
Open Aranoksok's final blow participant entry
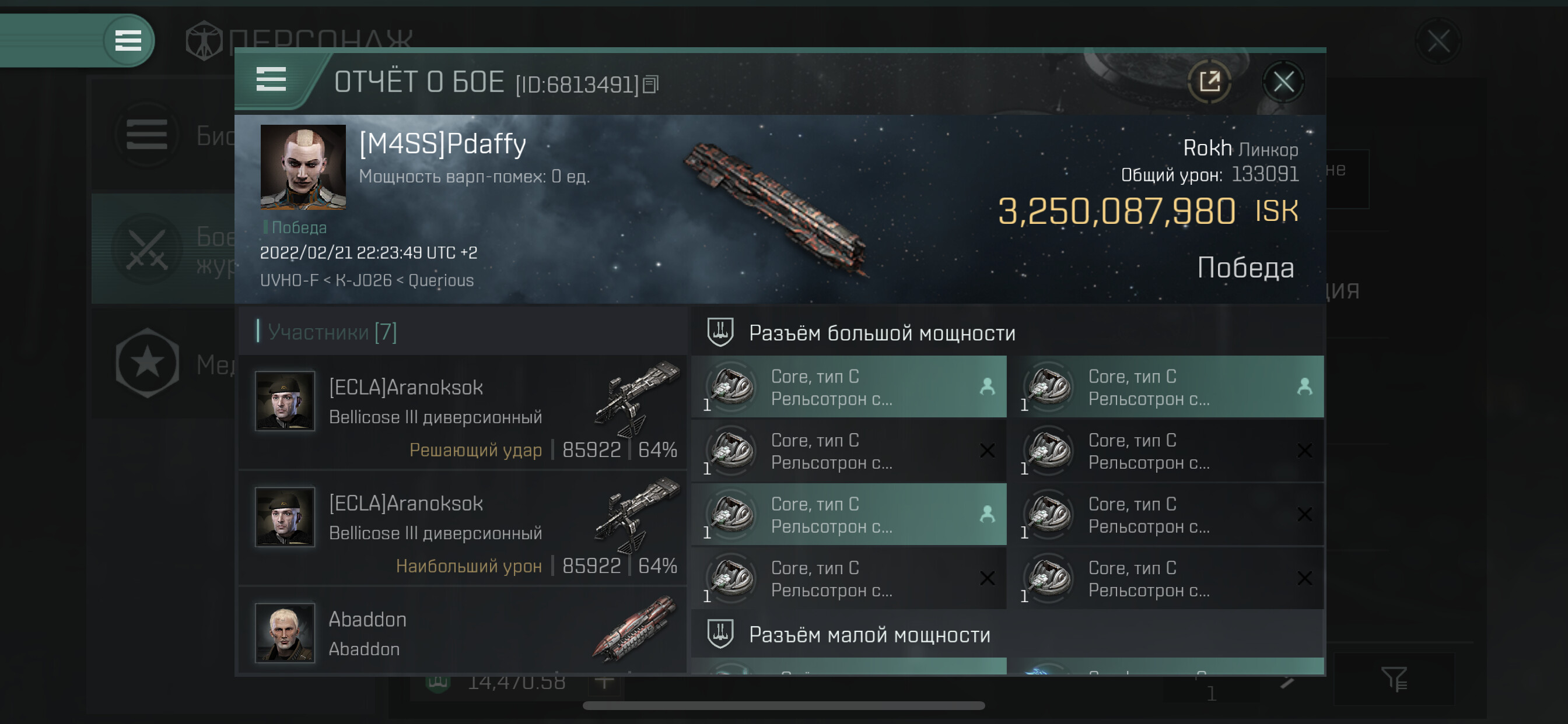pyautogui.click(x=463, y=413)
